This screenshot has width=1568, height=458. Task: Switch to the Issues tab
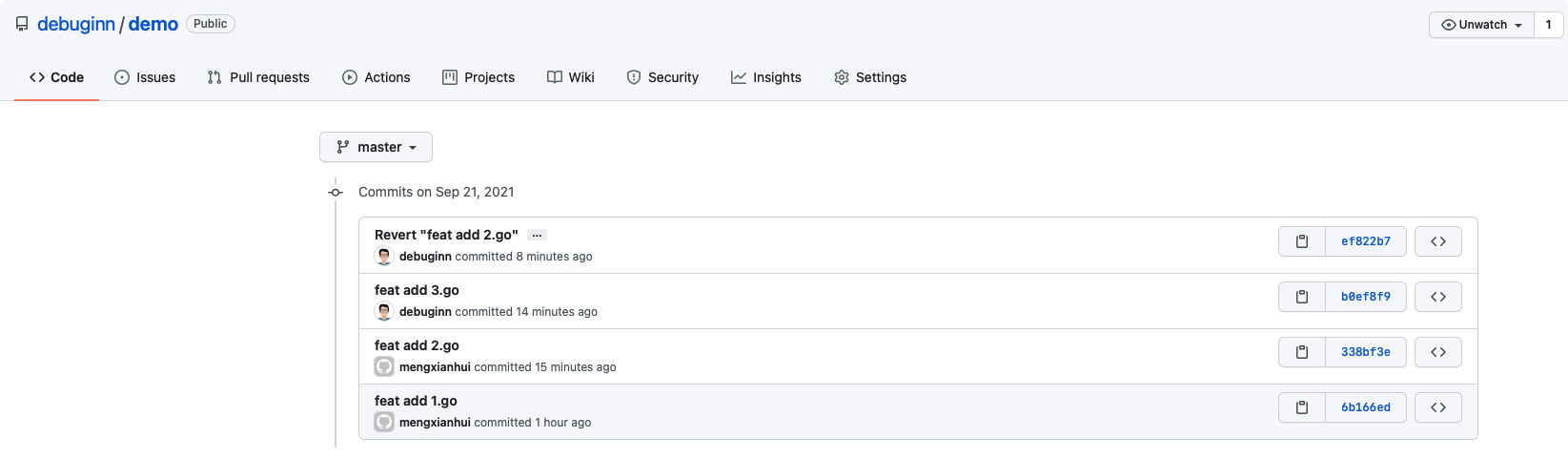(x=145, y=77)
